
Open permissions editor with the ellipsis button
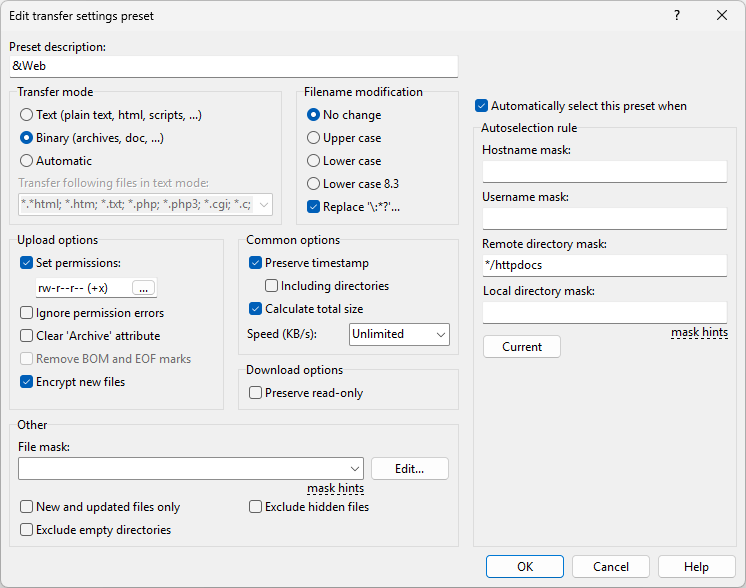[x=144, y=288]
